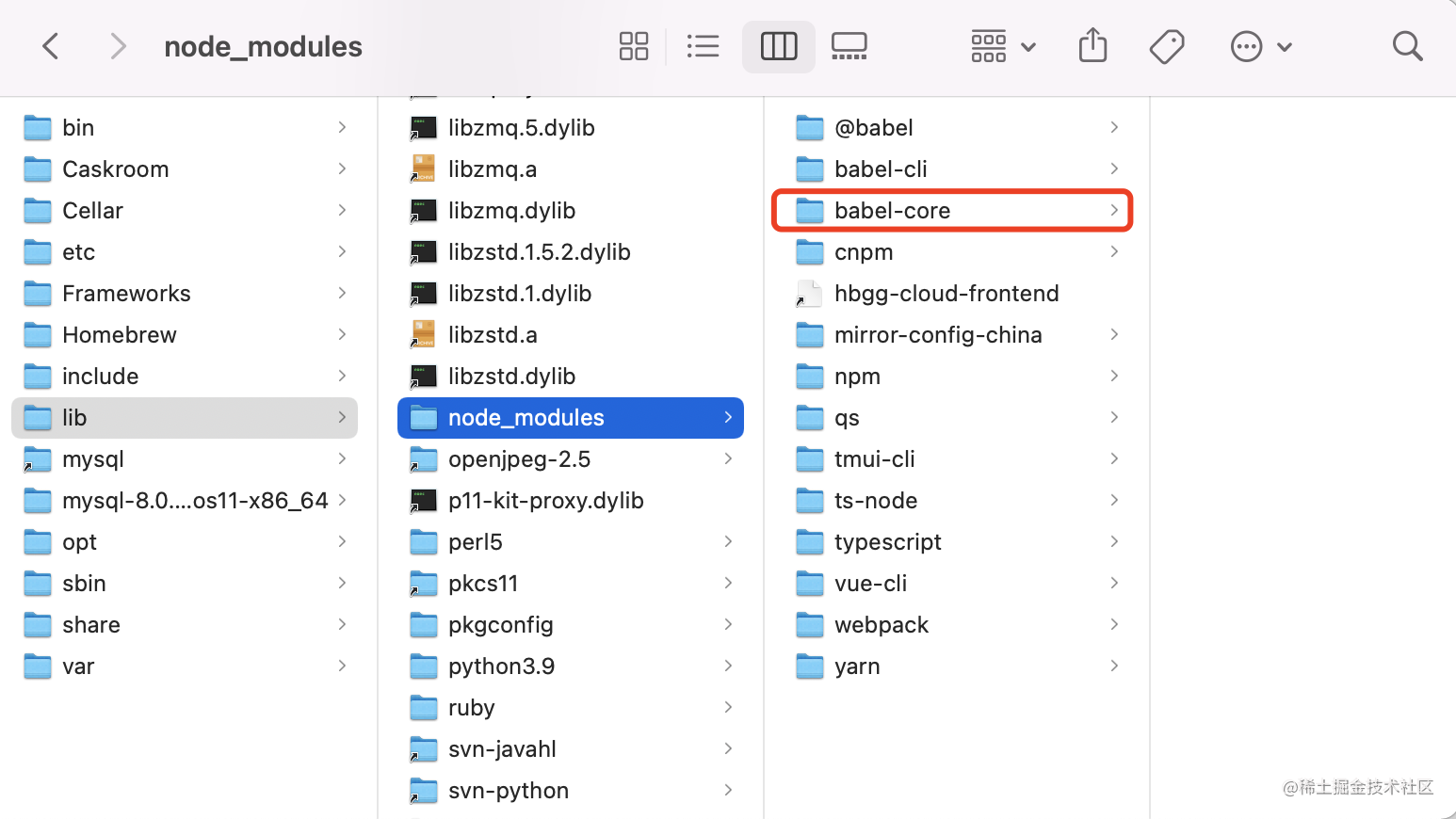
Task: Expand the cnpm folder chevron
Action: (1114, 251)
